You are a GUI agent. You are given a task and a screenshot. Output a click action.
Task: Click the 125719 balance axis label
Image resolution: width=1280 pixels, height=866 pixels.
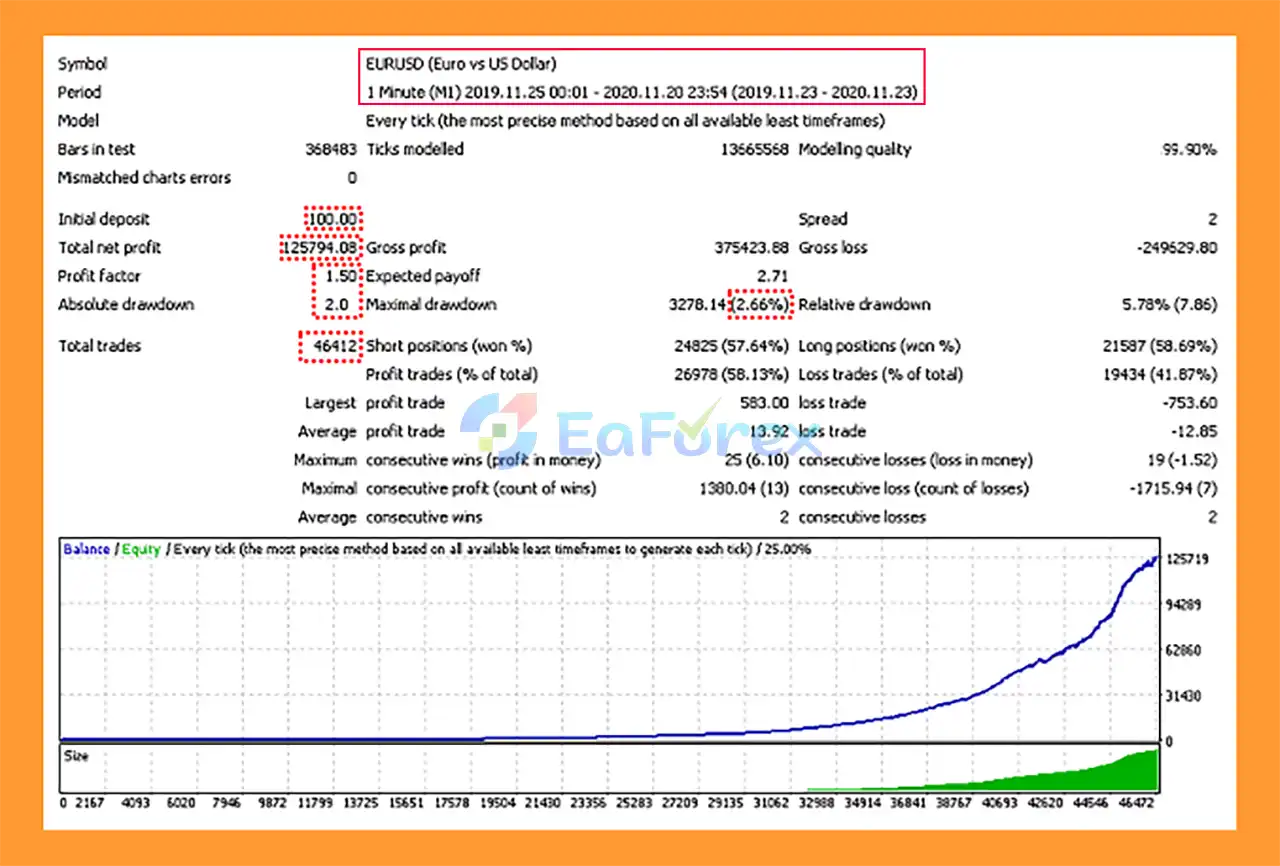1188,559
